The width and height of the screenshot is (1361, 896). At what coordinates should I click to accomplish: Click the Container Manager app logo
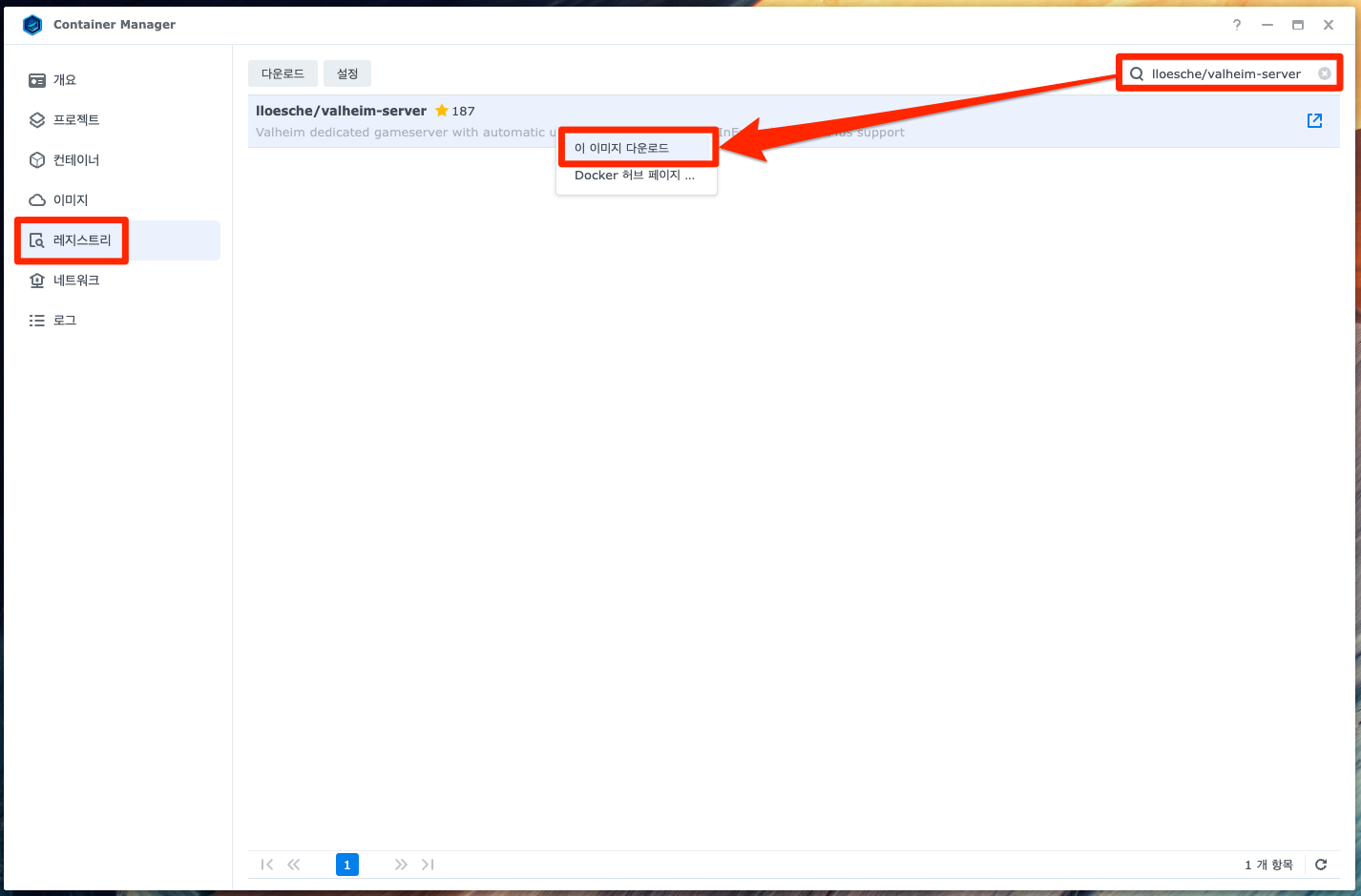click(x=32, y=25)
